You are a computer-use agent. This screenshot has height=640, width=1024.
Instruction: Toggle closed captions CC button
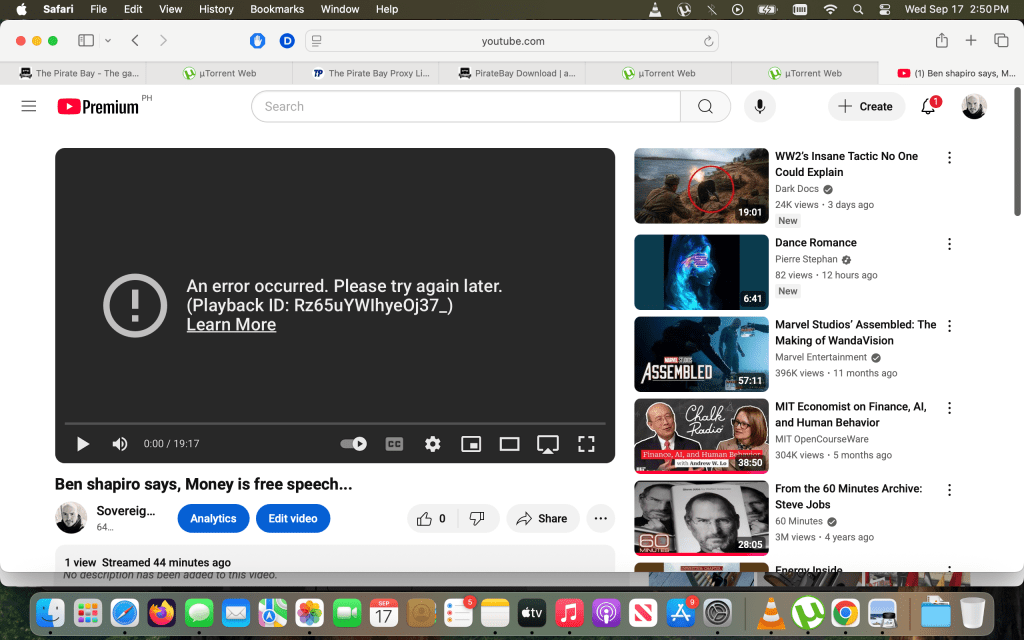point(394,444)
